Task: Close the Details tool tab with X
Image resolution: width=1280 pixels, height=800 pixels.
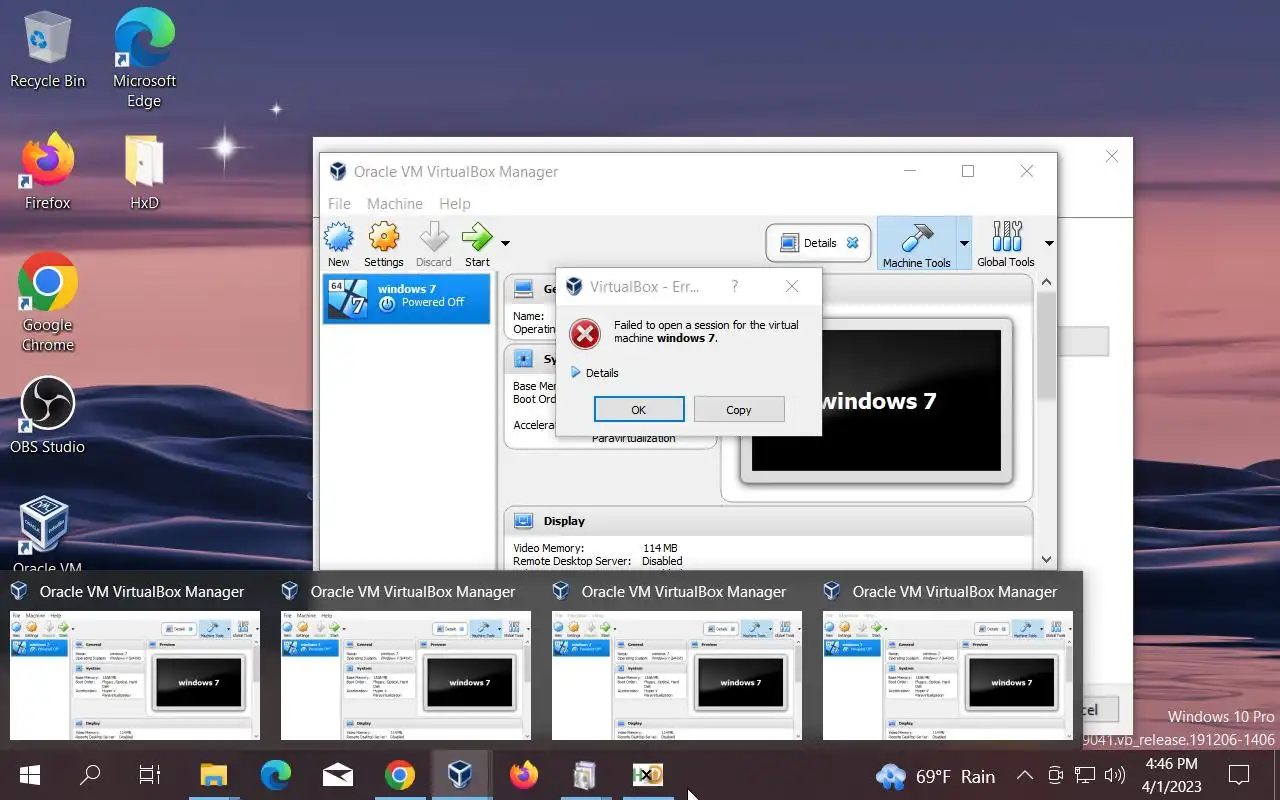Action: click(x=852, y=242)
